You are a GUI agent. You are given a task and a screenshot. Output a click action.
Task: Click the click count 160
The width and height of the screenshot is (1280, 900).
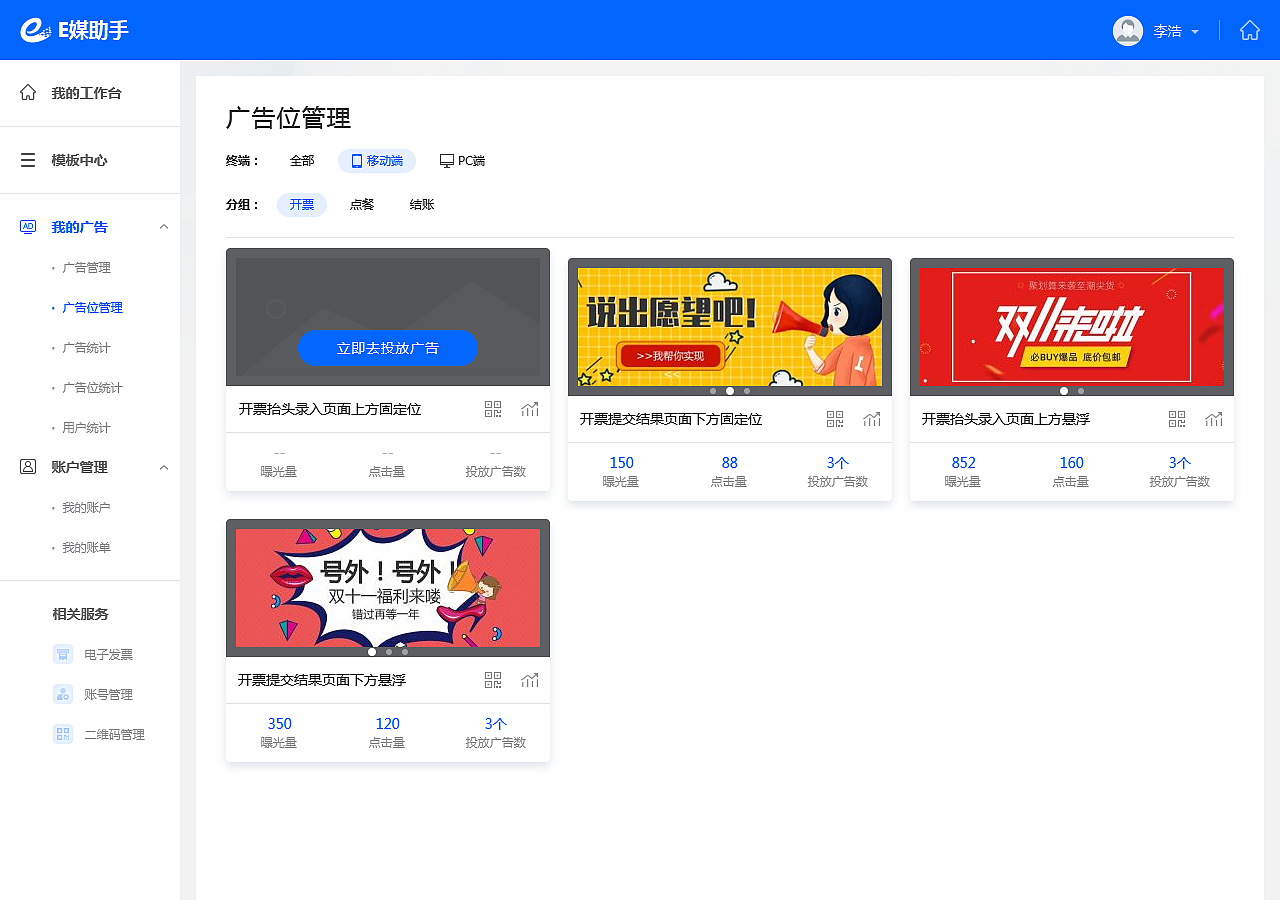click(x=1072, y=463)
